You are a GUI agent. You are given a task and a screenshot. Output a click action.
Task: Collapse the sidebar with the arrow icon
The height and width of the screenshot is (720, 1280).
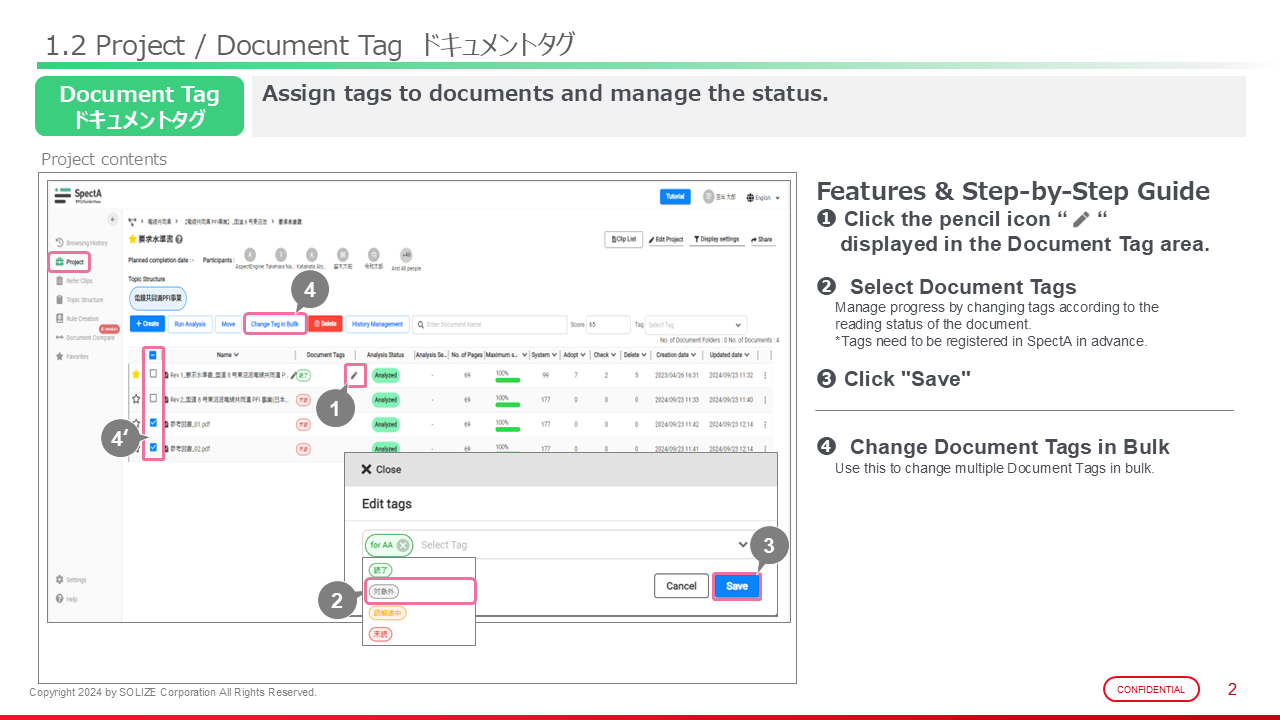coord(113,219)
